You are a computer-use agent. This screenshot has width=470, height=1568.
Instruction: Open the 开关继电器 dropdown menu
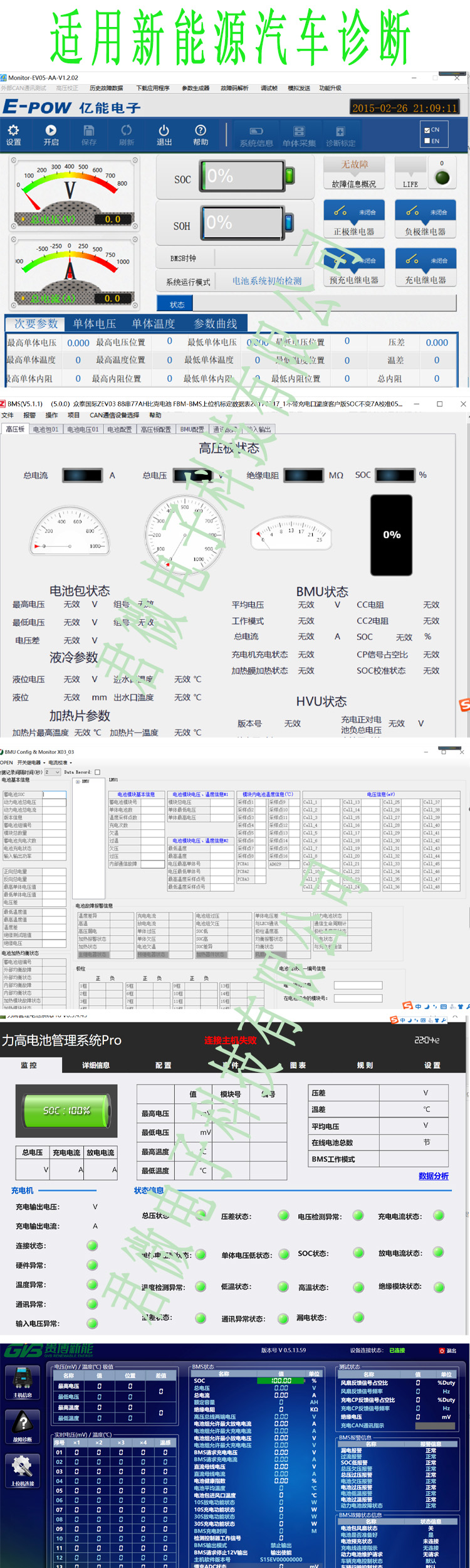coord(30,763)
